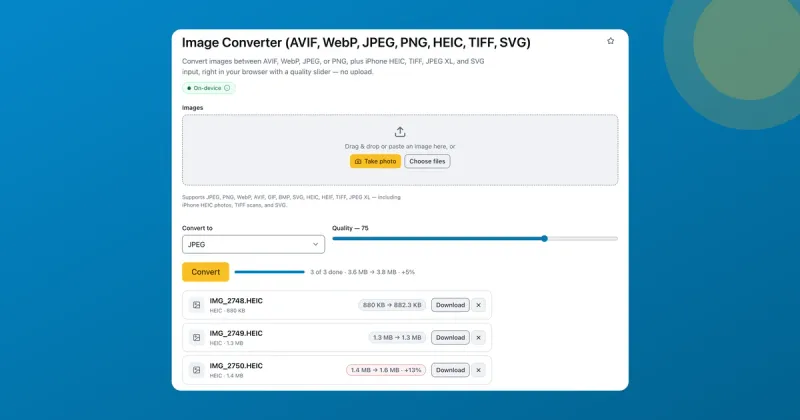Screen dimensions: 800x420
Task: Click the 'Images' label above drop zone
Action: pos(192,108)
